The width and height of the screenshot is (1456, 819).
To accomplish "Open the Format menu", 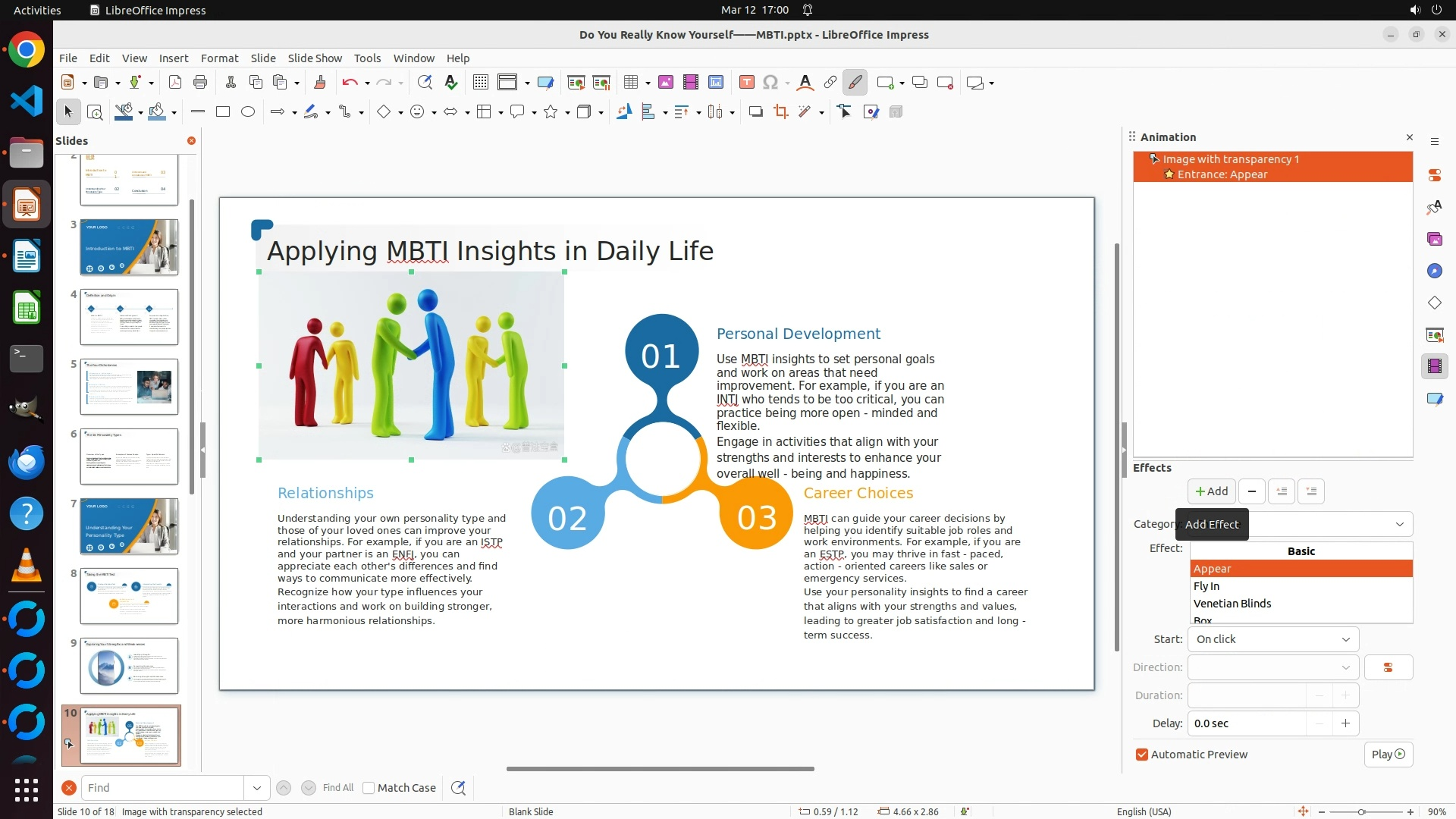I will [x=219, y=58].
